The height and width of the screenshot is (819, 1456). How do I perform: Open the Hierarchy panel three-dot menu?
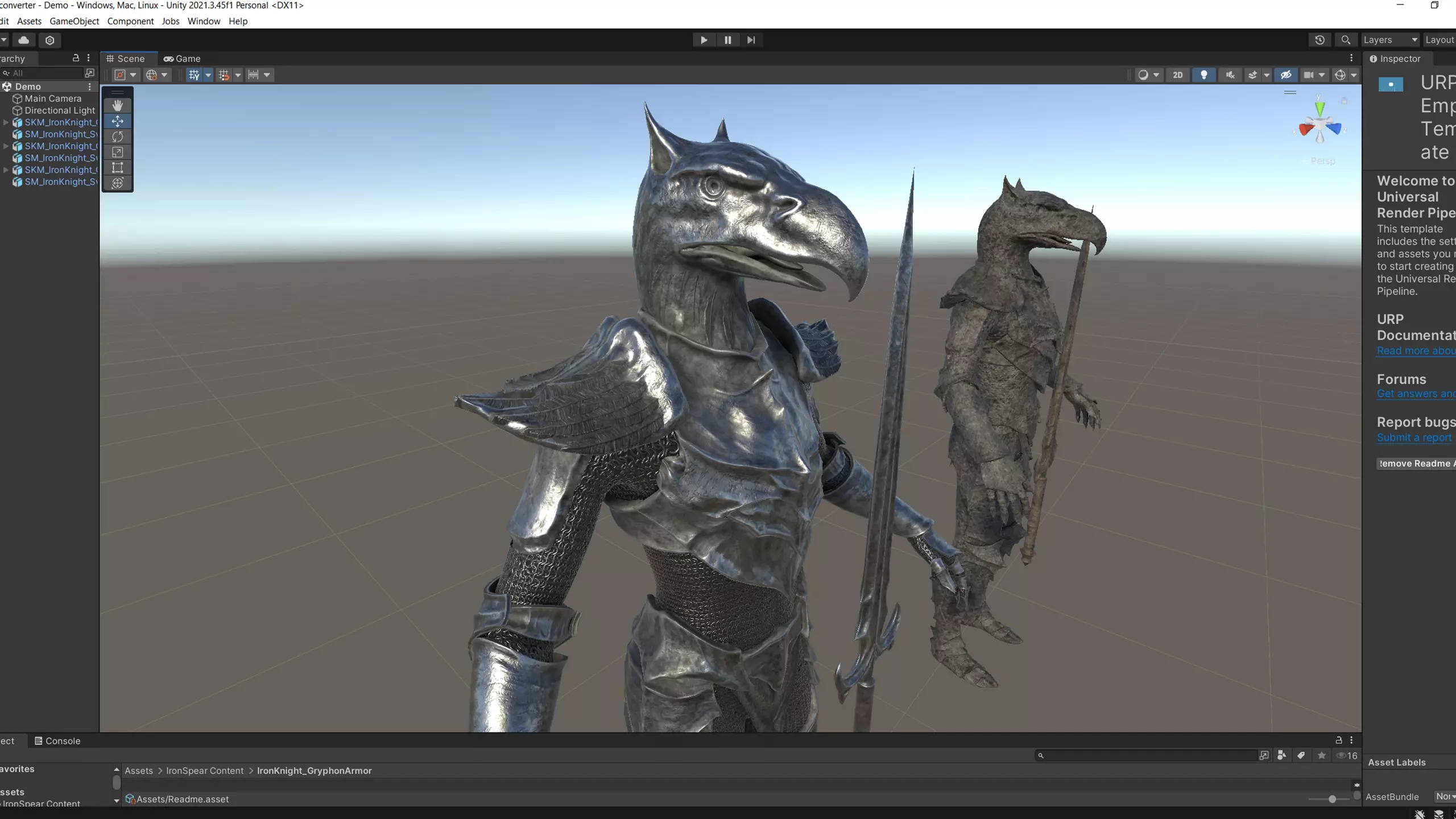(88, 58)
